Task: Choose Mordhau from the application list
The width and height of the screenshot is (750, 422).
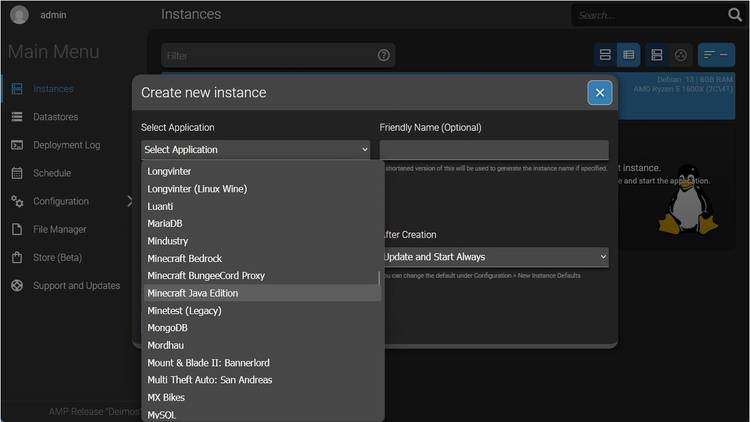Action: pyautogui.click(x=262, y=345)
